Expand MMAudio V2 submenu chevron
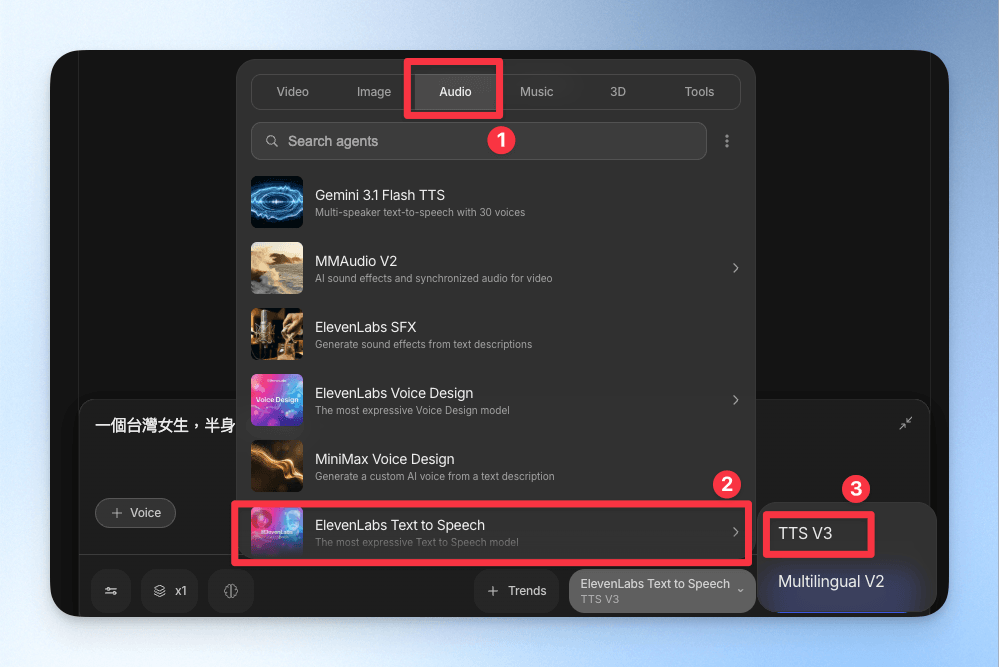The width and height of the screenshot is (999, 667). (735, 268)
